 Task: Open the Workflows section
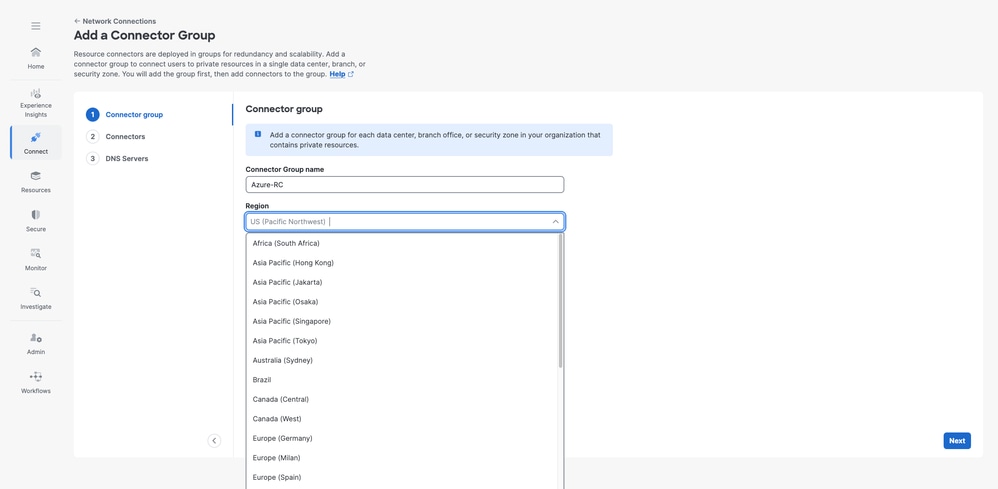point(36,382)
